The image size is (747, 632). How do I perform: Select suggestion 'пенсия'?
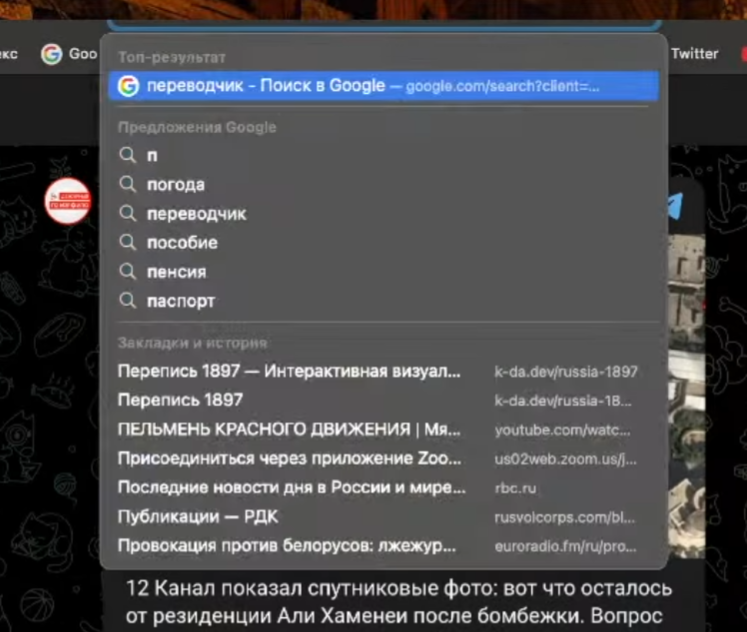tap(384, 271)
